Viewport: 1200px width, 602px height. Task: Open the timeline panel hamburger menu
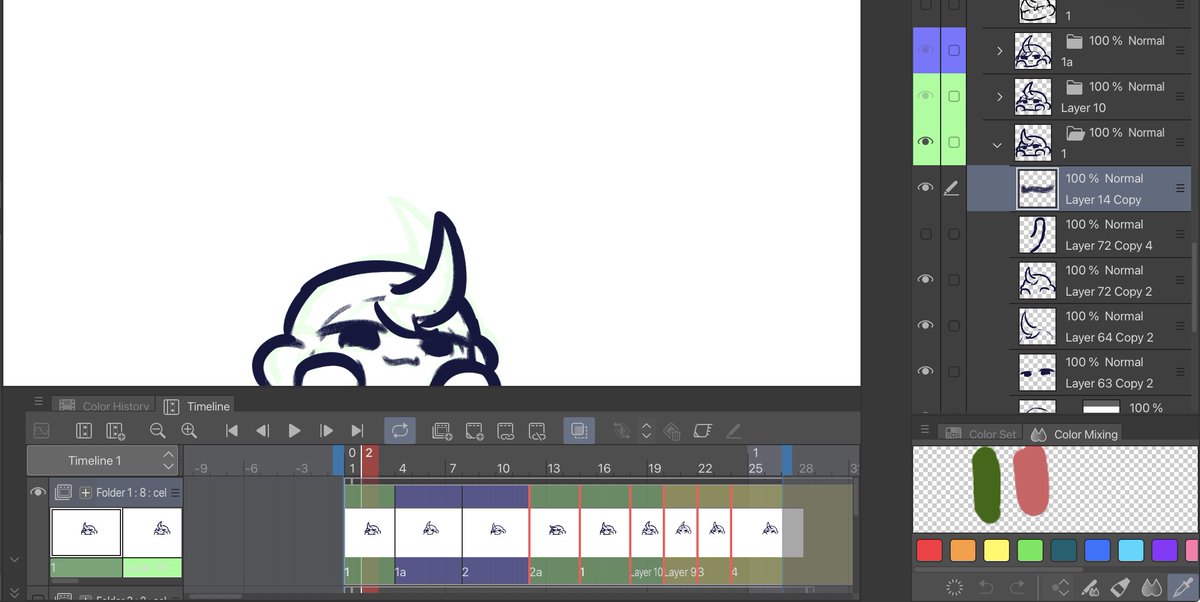[x=38, y=402]
